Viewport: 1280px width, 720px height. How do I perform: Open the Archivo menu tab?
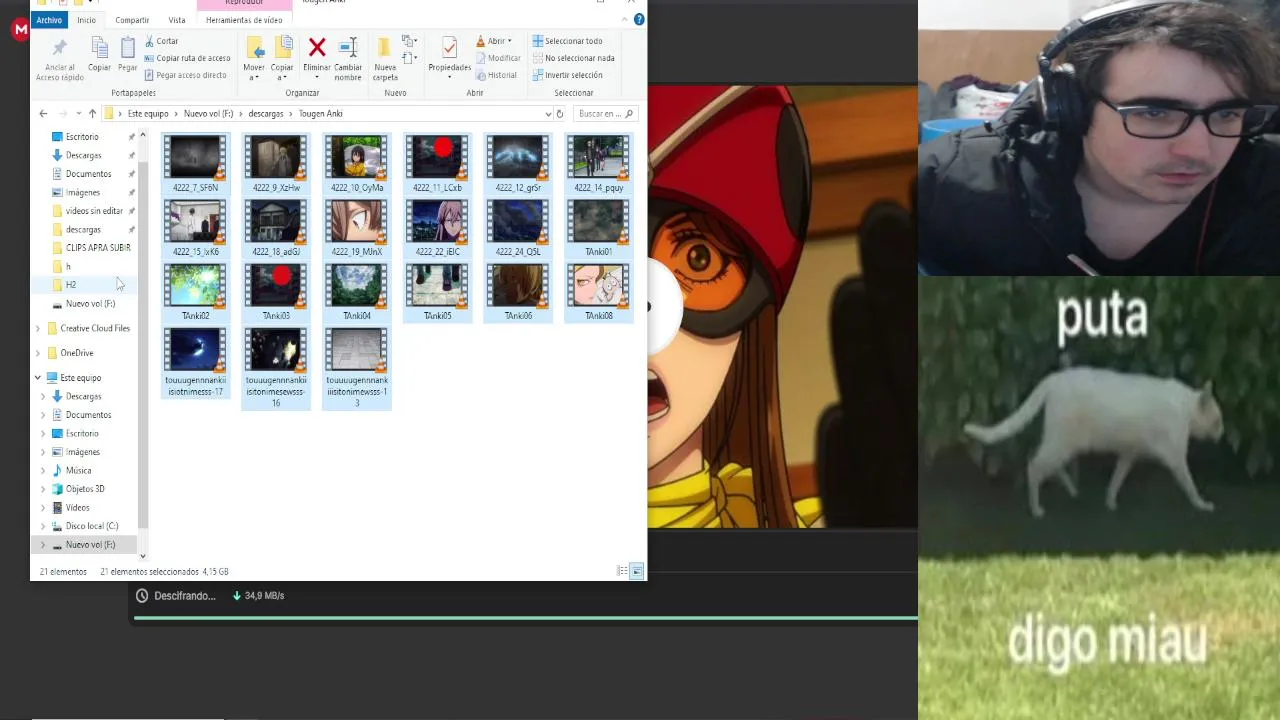pos(49,20)
